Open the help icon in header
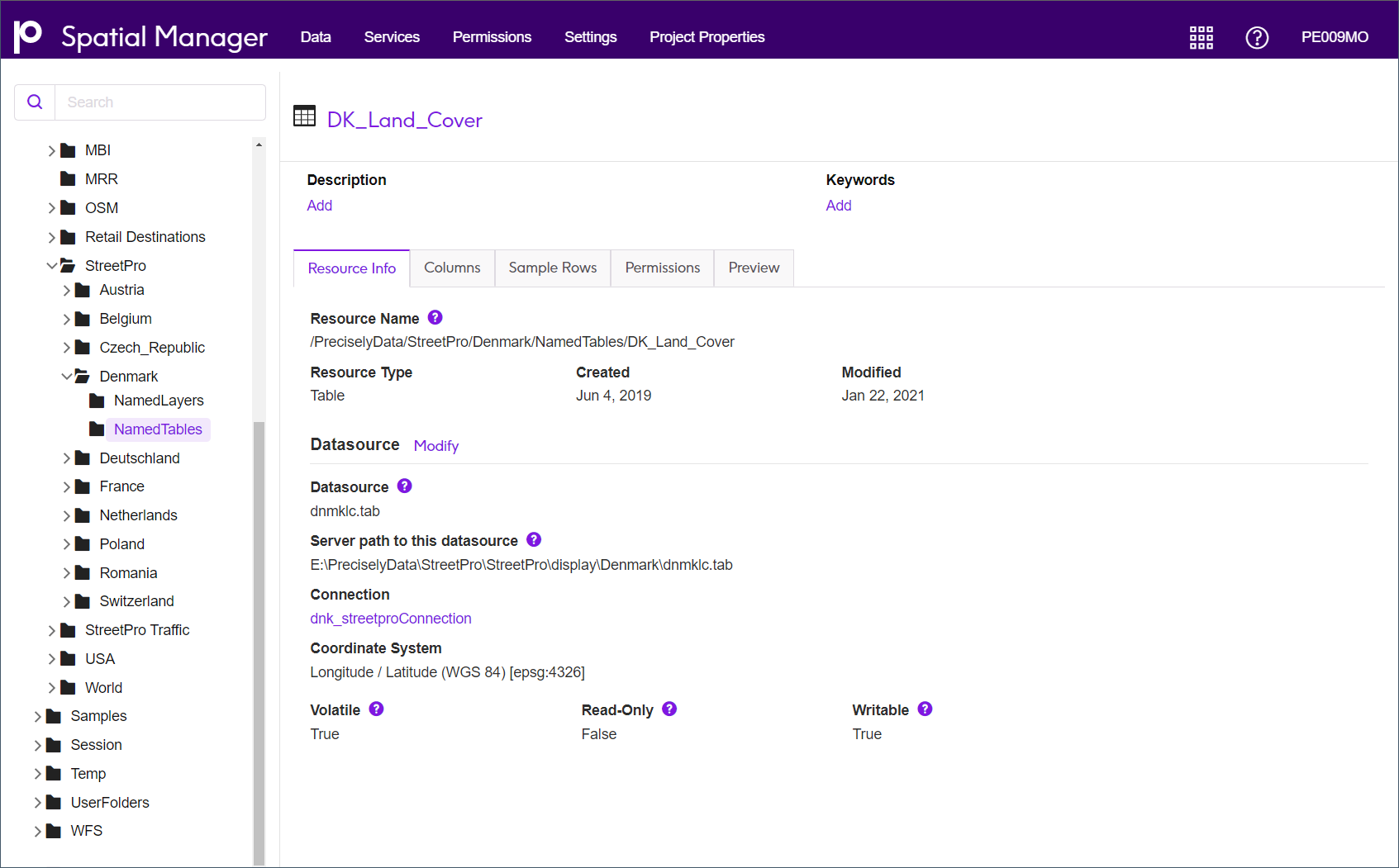 coord(1257,37)
